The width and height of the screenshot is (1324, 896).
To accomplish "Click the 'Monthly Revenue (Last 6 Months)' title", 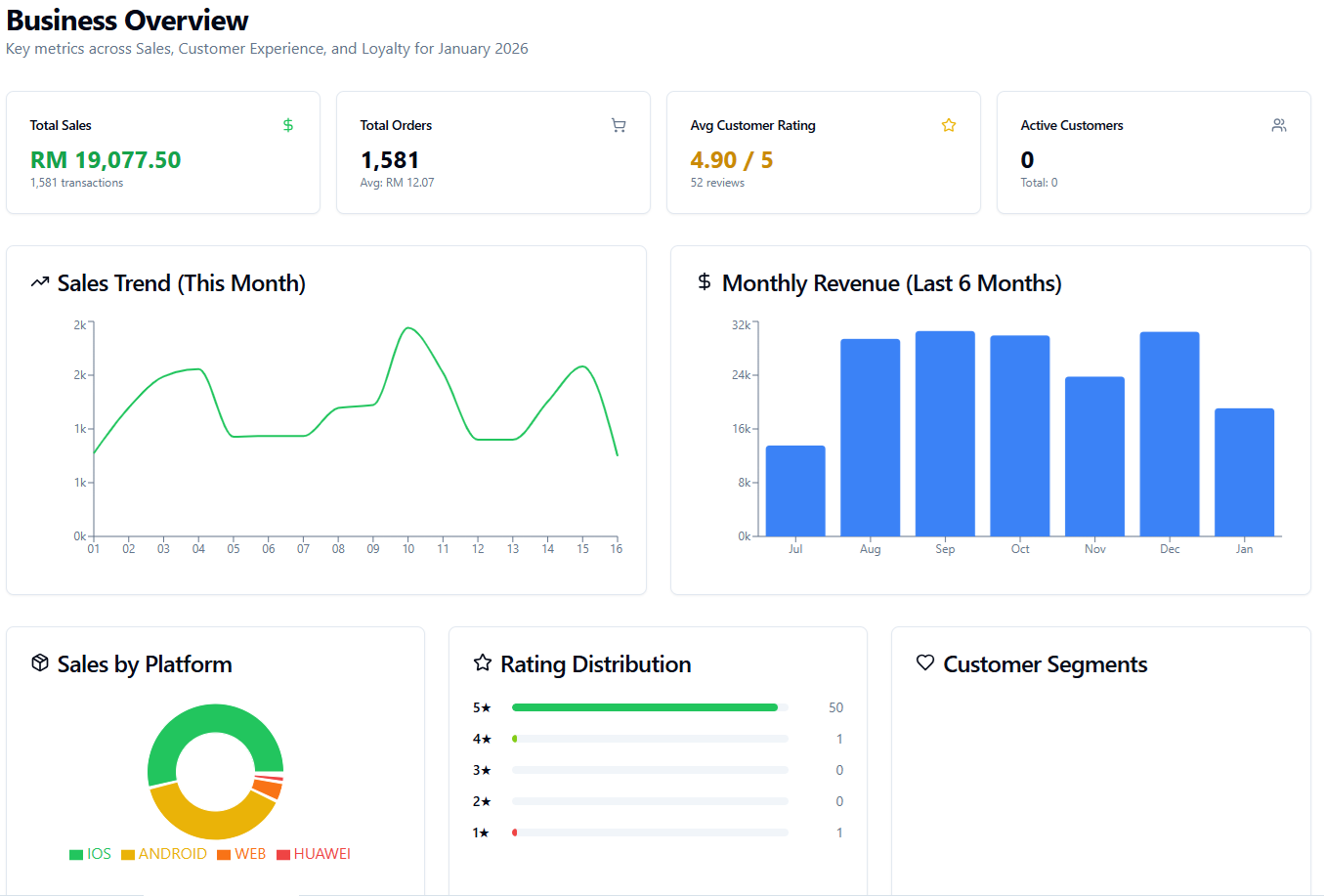I will coord(892,283).
